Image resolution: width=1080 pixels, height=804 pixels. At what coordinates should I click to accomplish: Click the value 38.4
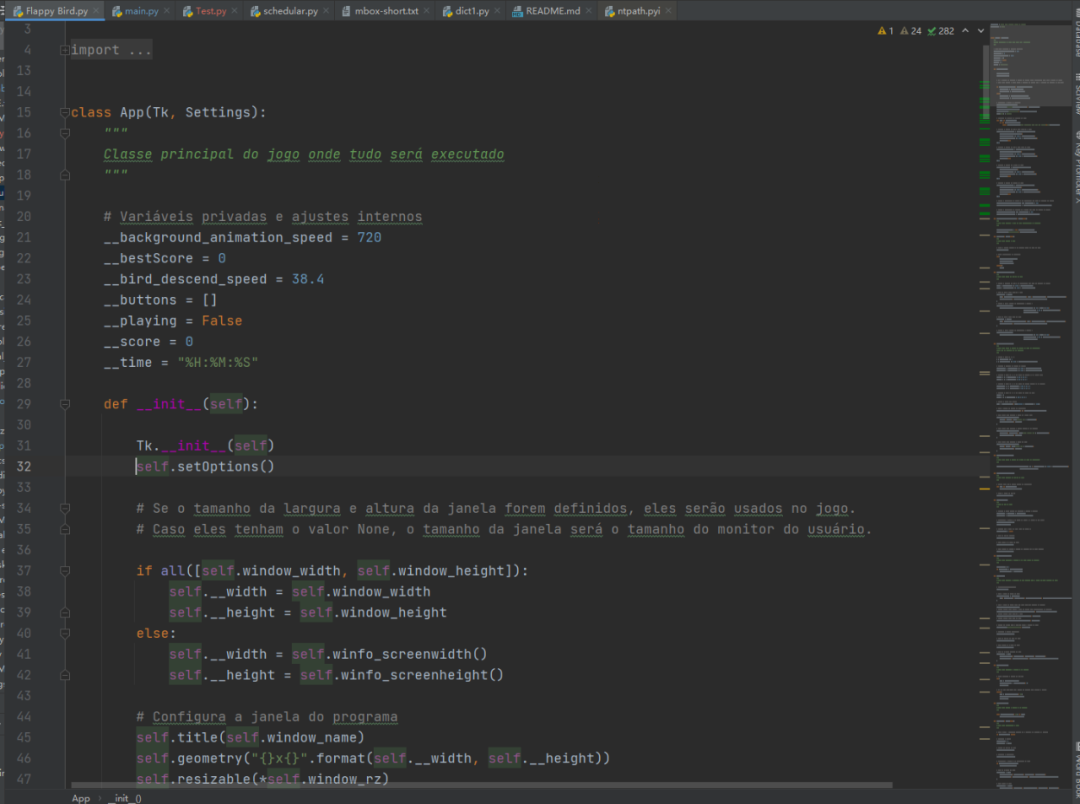(x=307, y=279)
